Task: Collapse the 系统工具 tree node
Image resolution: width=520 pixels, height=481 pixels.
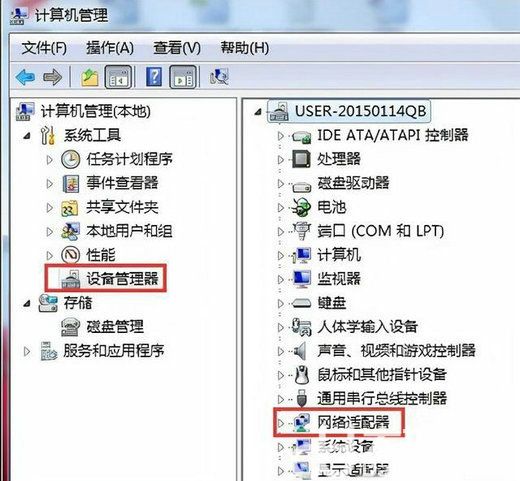Action: point(27,136)
